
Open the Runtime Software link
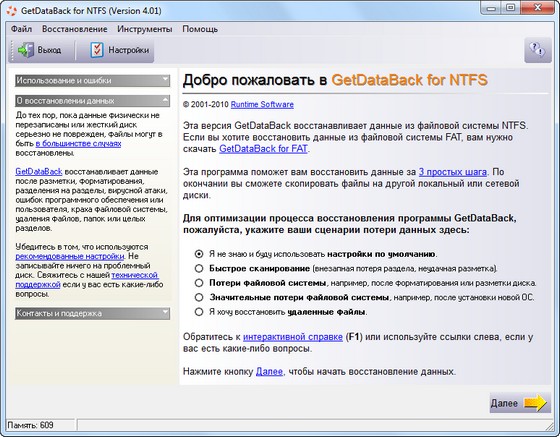coord(262,105)
